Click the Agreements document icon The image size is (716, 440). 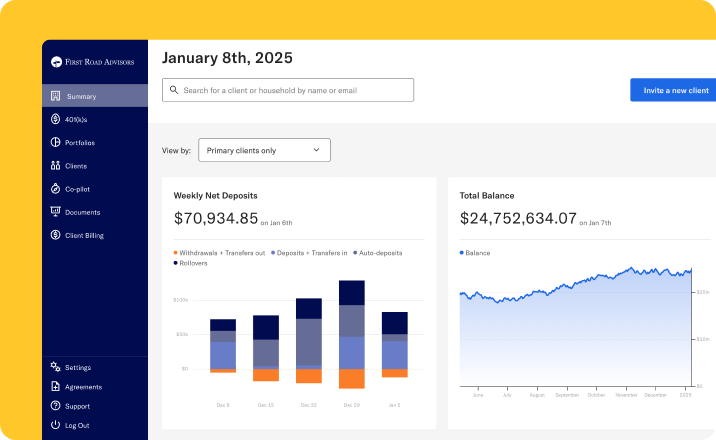(55, 386)
